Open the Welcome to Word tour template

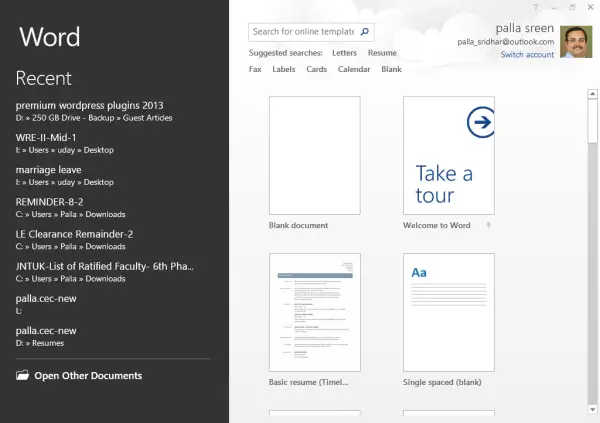click(448, 155)
